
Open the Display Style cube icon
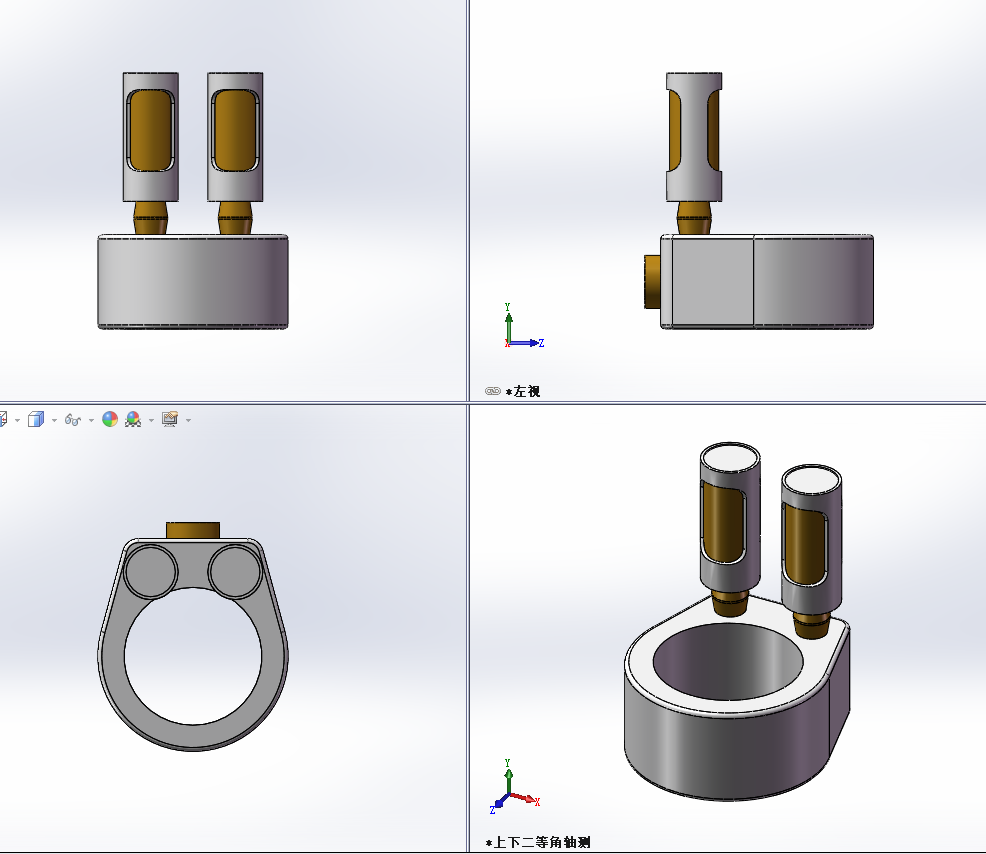point(36,419)
